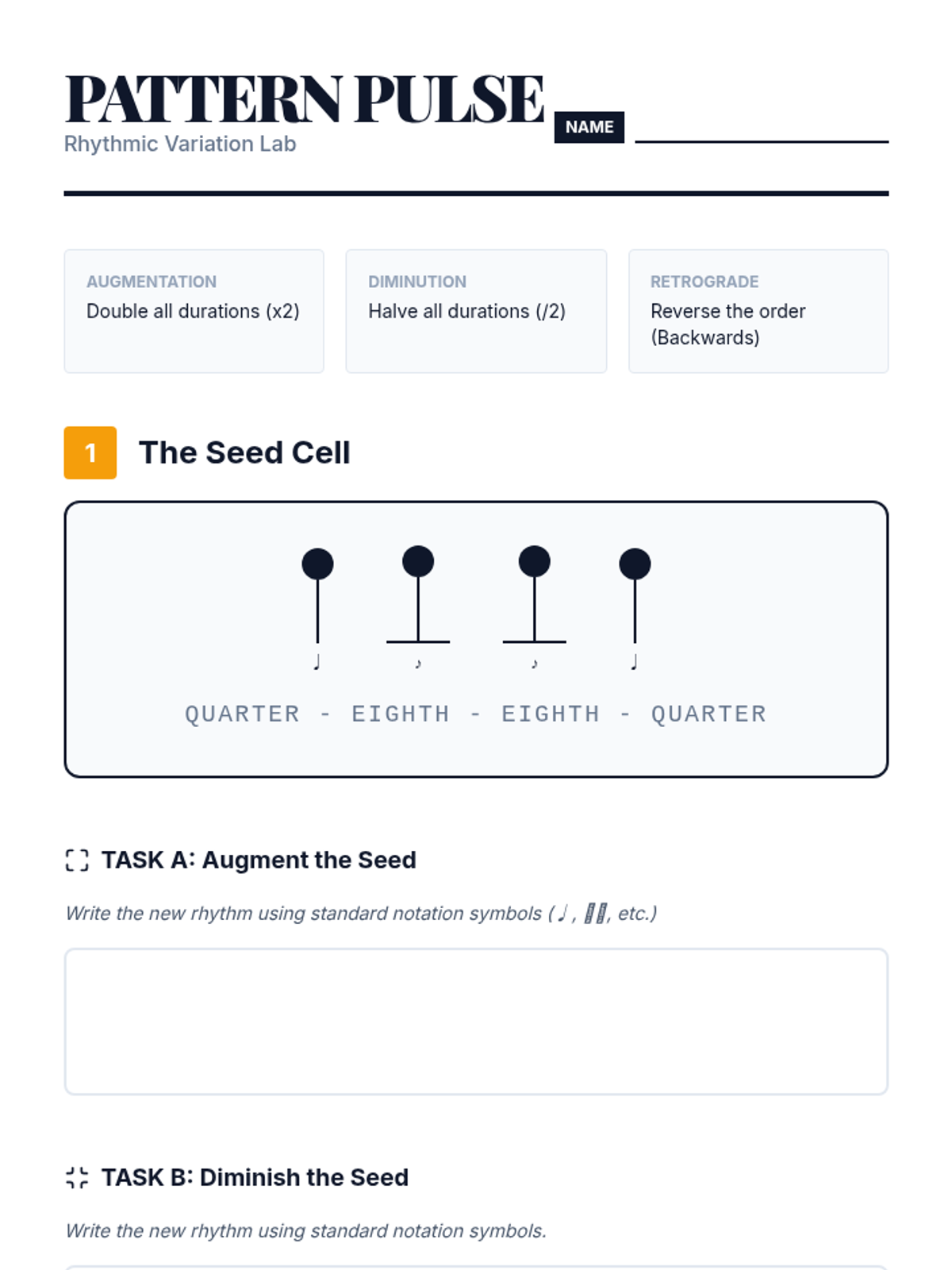
Task: Select the Augmentation definition card
Action: coord(194,311)
